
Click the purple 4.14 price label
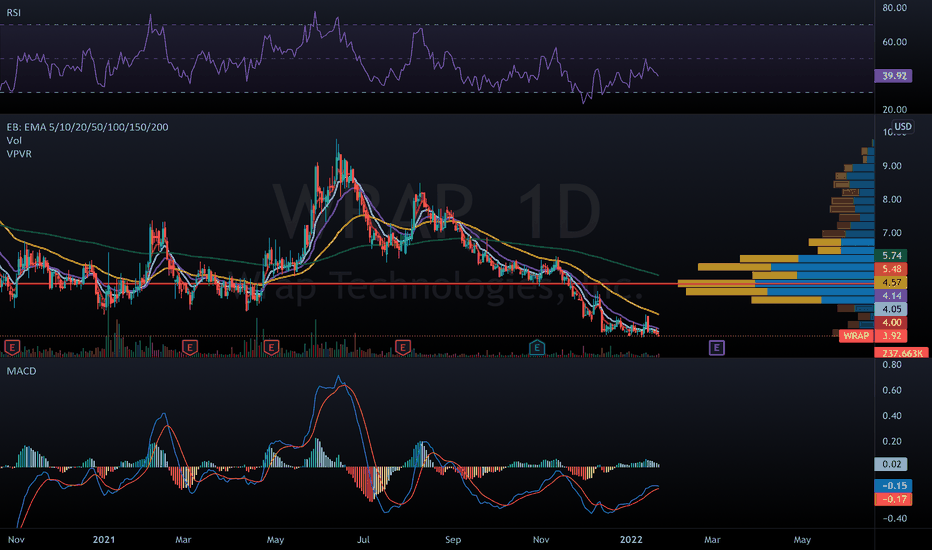tap(891, 296)
